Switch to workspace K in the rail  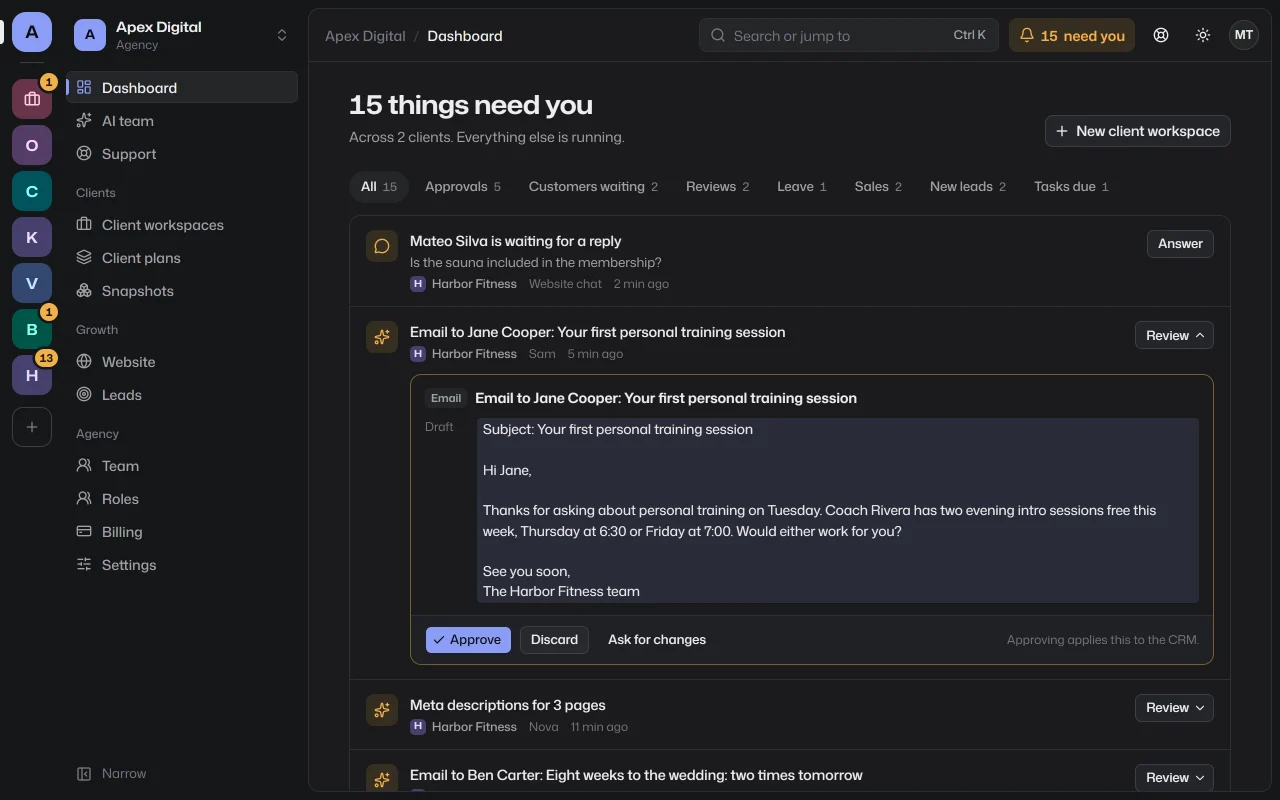point(32,237)
